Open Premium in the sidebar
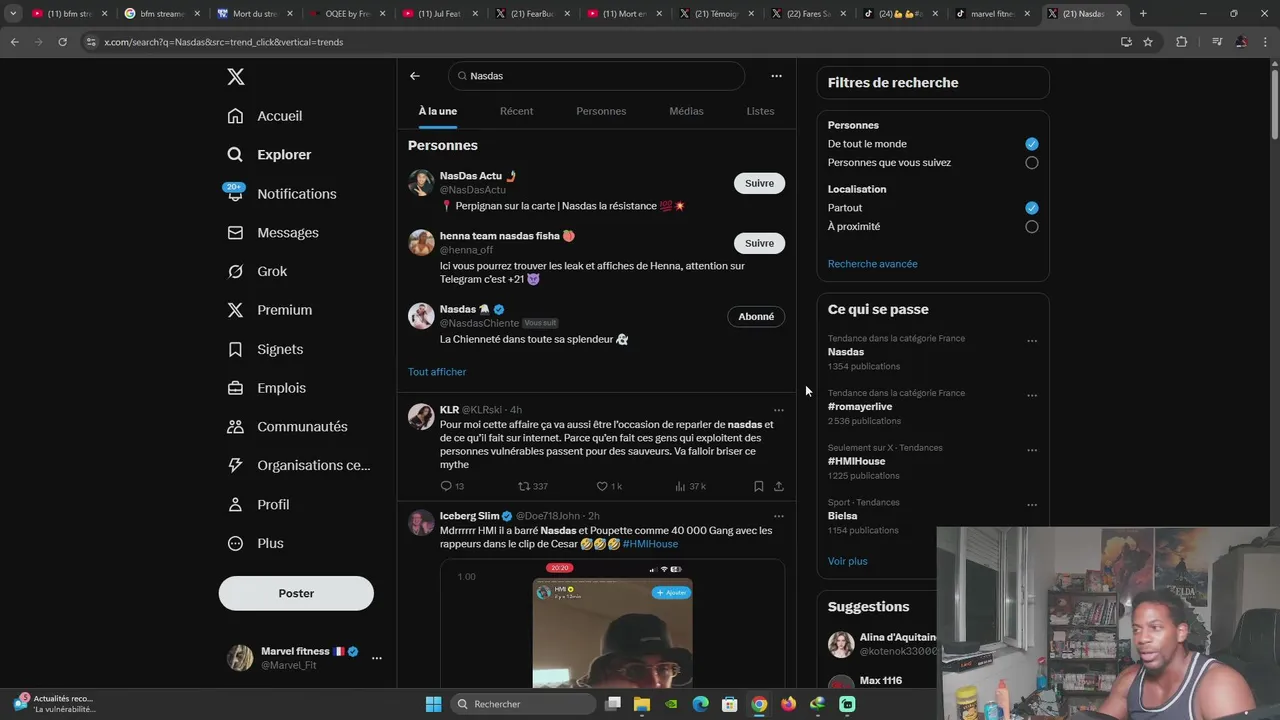 point(270,310)
